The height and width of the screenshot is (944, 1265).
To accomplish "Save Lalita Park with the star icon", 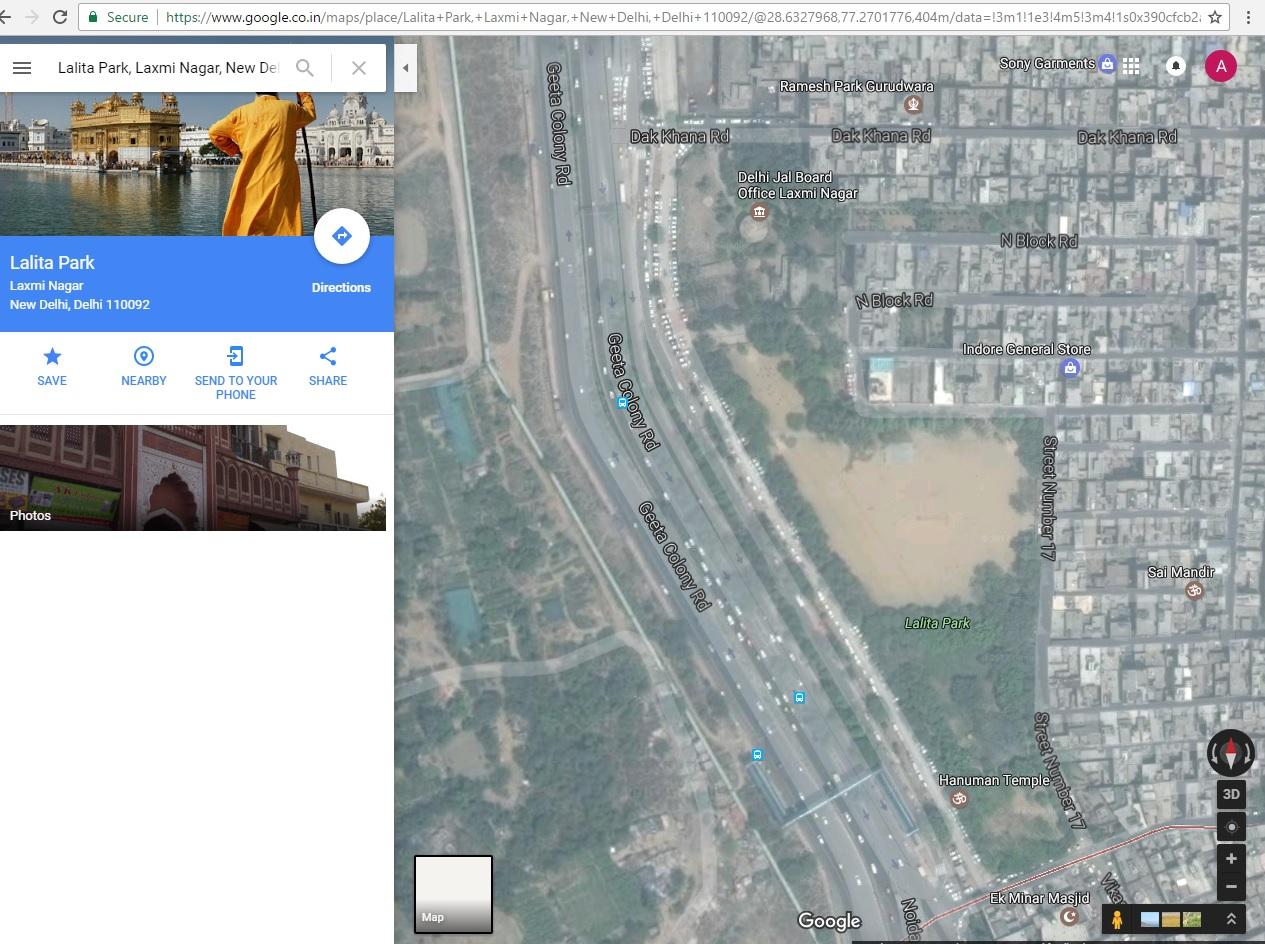I will click(52, 366).
